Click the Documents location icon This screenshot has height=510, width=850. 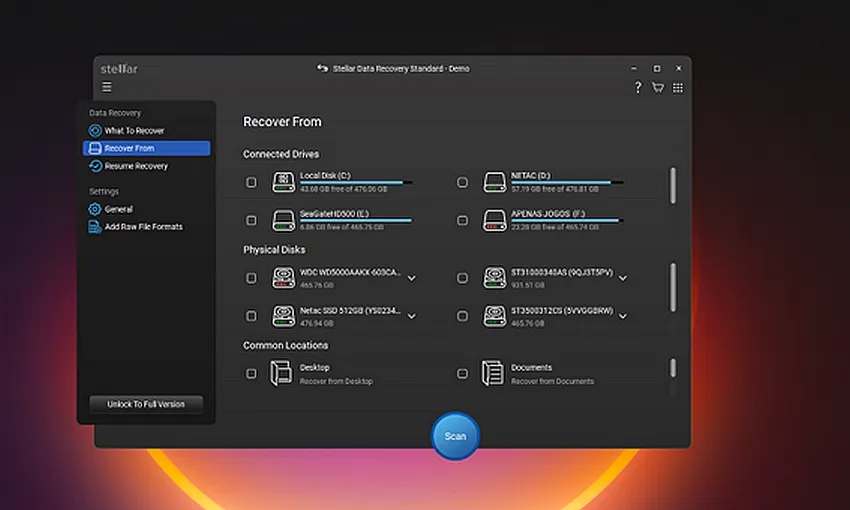pos(492,373)
